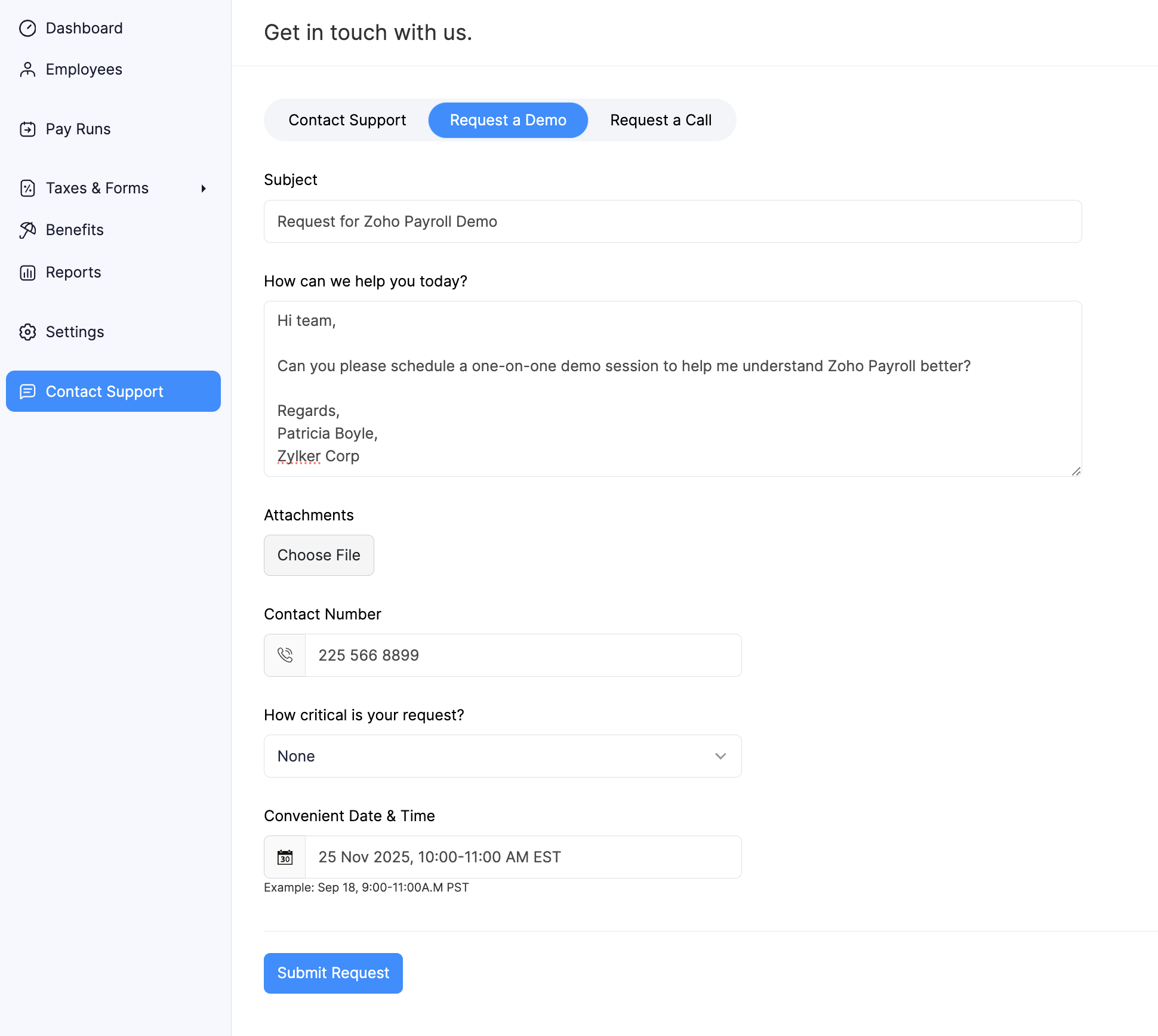1158x1036 pixels.
Task: Click the Taxes & Forms sidebar icon
Action: coord(28,188)
